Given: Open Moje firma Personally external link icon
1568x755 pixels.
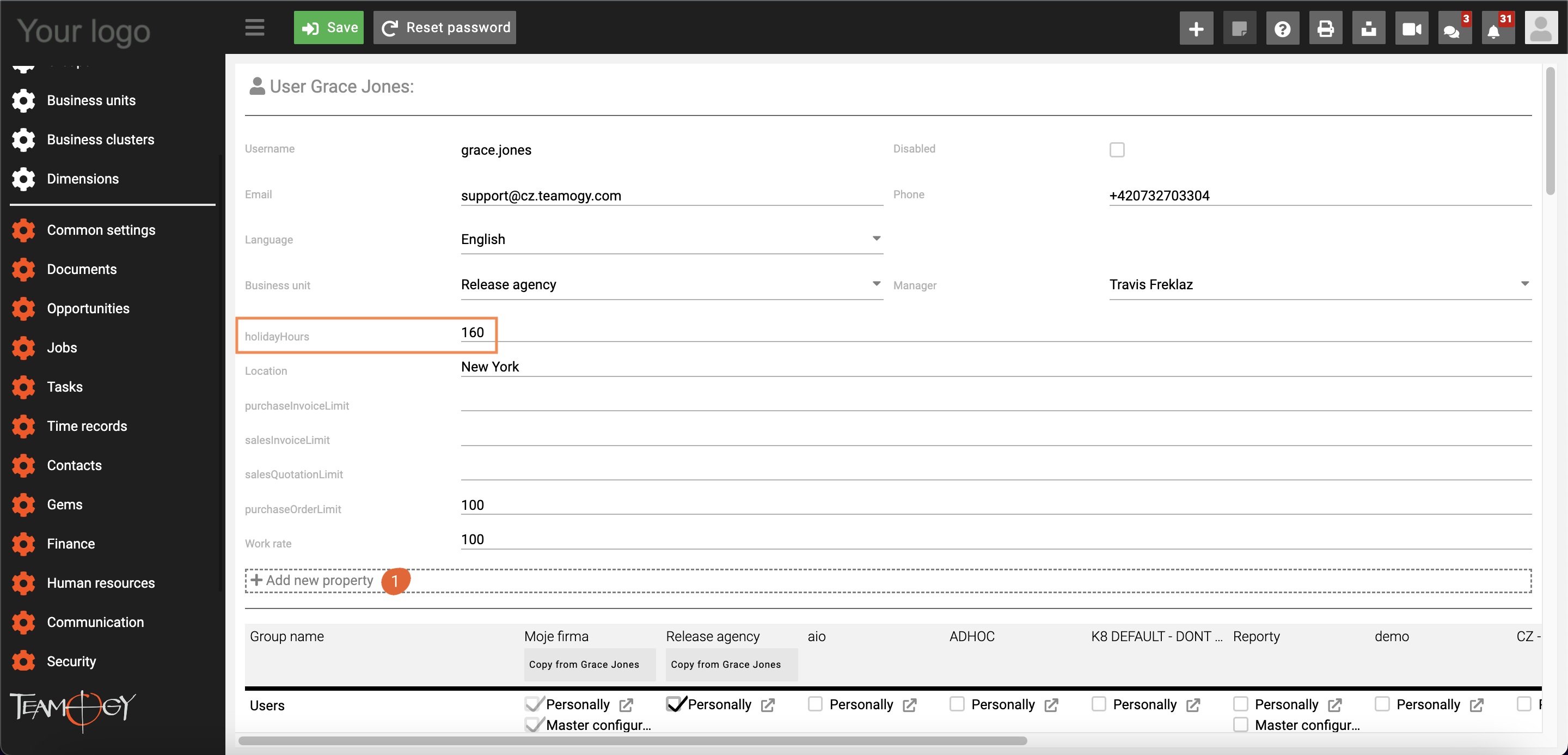Looking at the screenshot, I should (x=626, y=704).
